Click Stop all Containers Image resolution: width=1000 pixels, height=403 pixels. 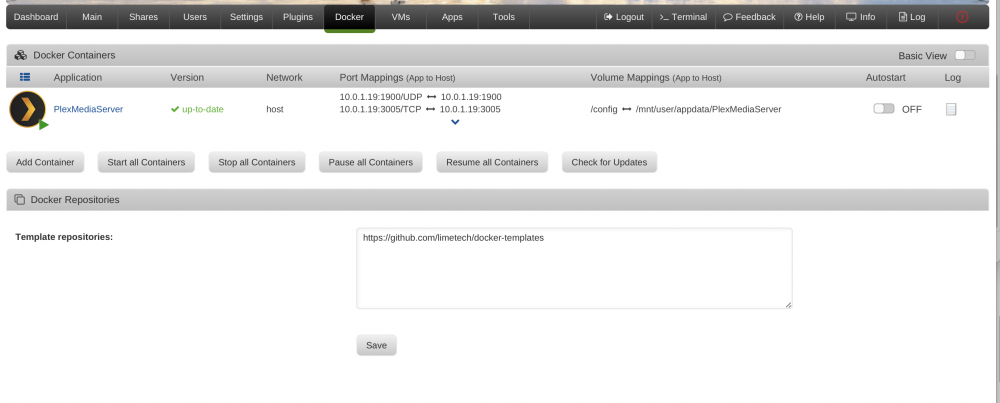point(256,162)
